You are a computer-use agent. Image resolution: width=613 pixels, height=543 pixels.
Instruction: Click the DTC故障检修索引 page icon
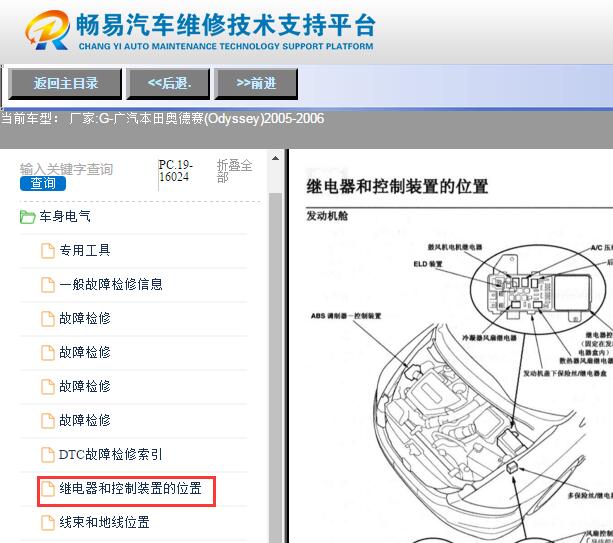click(x=48, y=455)
